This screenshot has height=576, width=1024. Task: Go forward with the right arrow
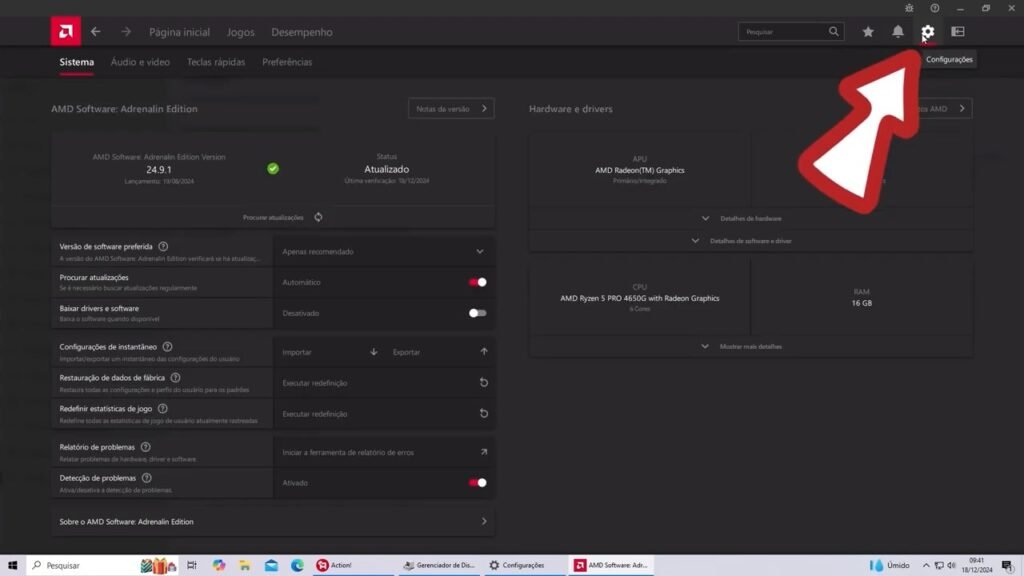(126, 31)
